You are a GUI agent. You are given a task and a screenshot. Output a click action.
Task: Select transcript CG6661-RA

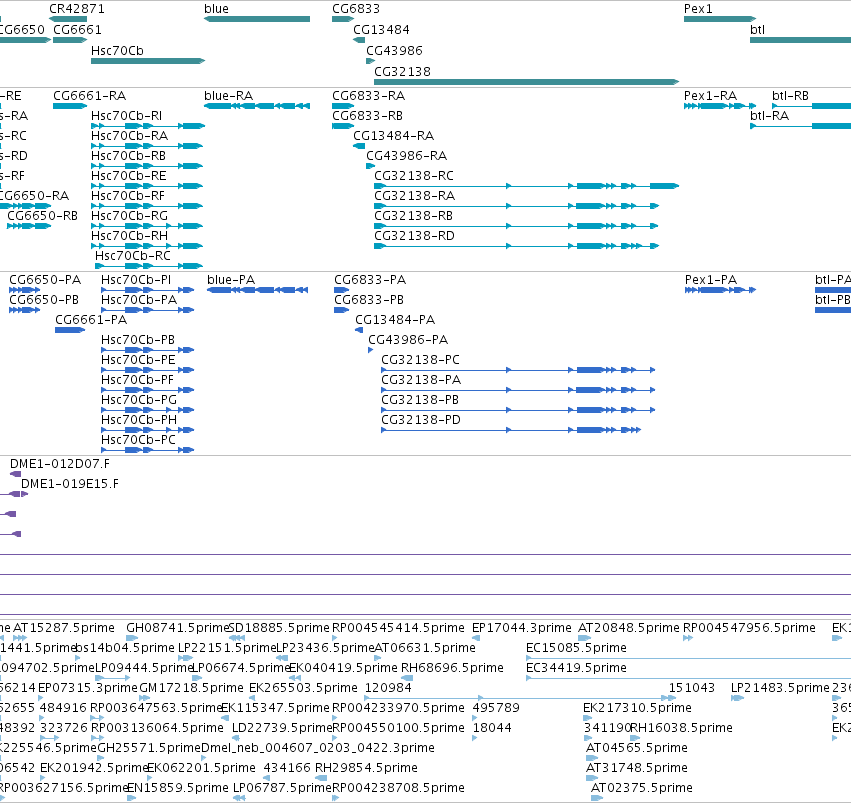(x=70, y=106)
